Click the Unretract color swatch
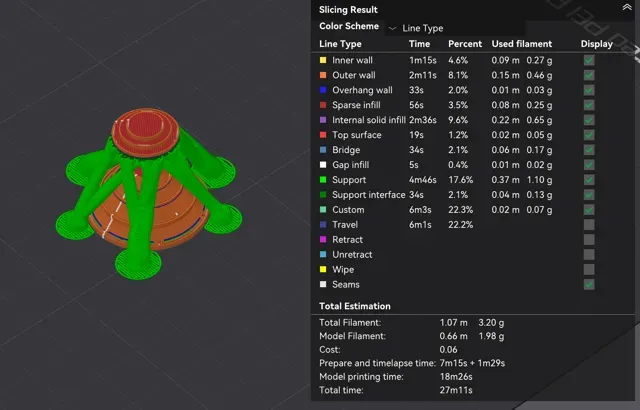This screenshot has height=410, width=640. pyautogui.click(x=323, y=255)
